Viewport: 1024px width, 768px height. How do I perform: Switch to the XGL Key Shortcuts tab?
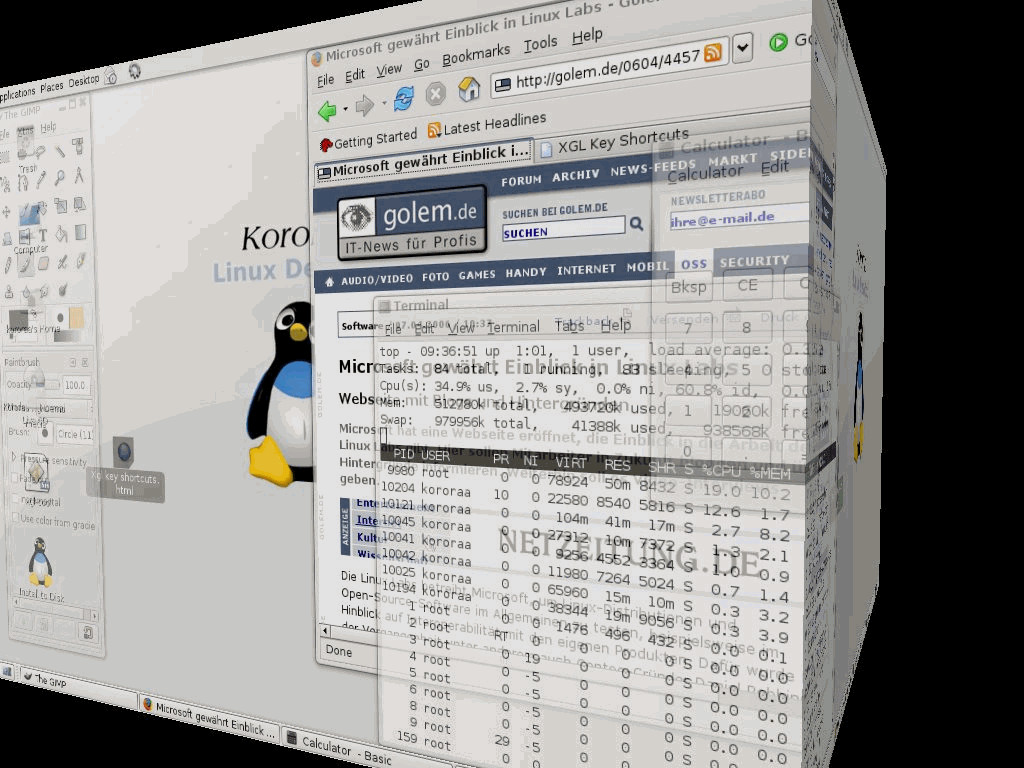pyautogui.click(x=615, y=141)
